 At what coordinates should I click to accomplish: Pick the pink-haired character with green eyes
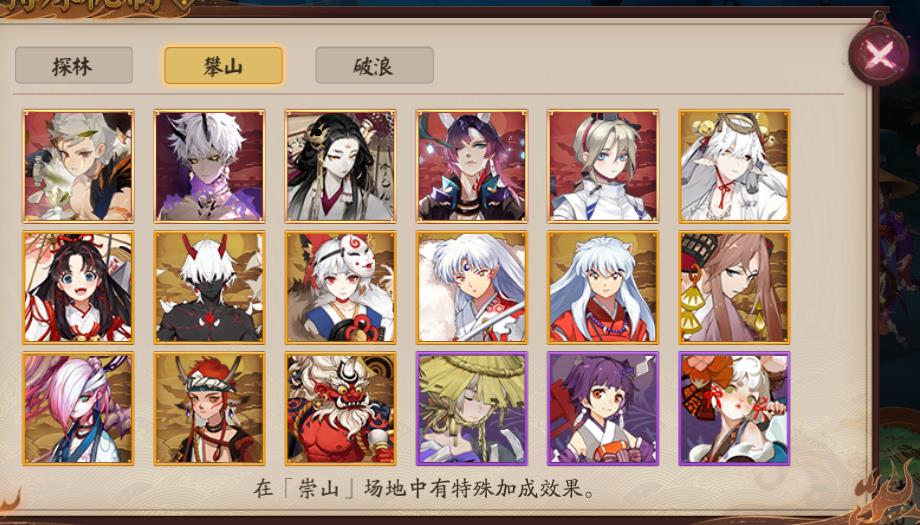pyautogui.click(x=79, y=408)
